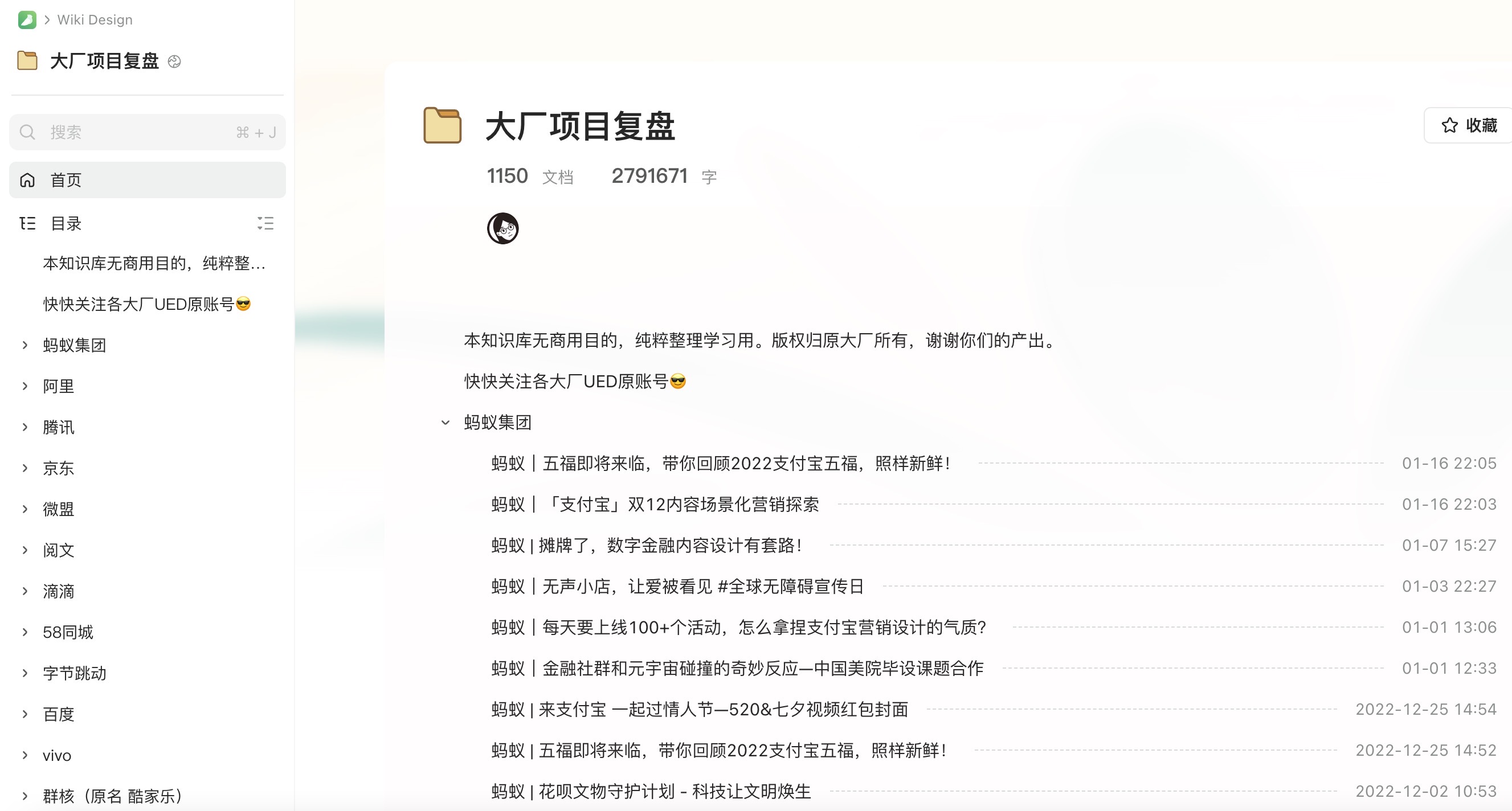Screen dimensions: 1512x811
Task: Click the author avatar below document count
Action: [502, 228]
